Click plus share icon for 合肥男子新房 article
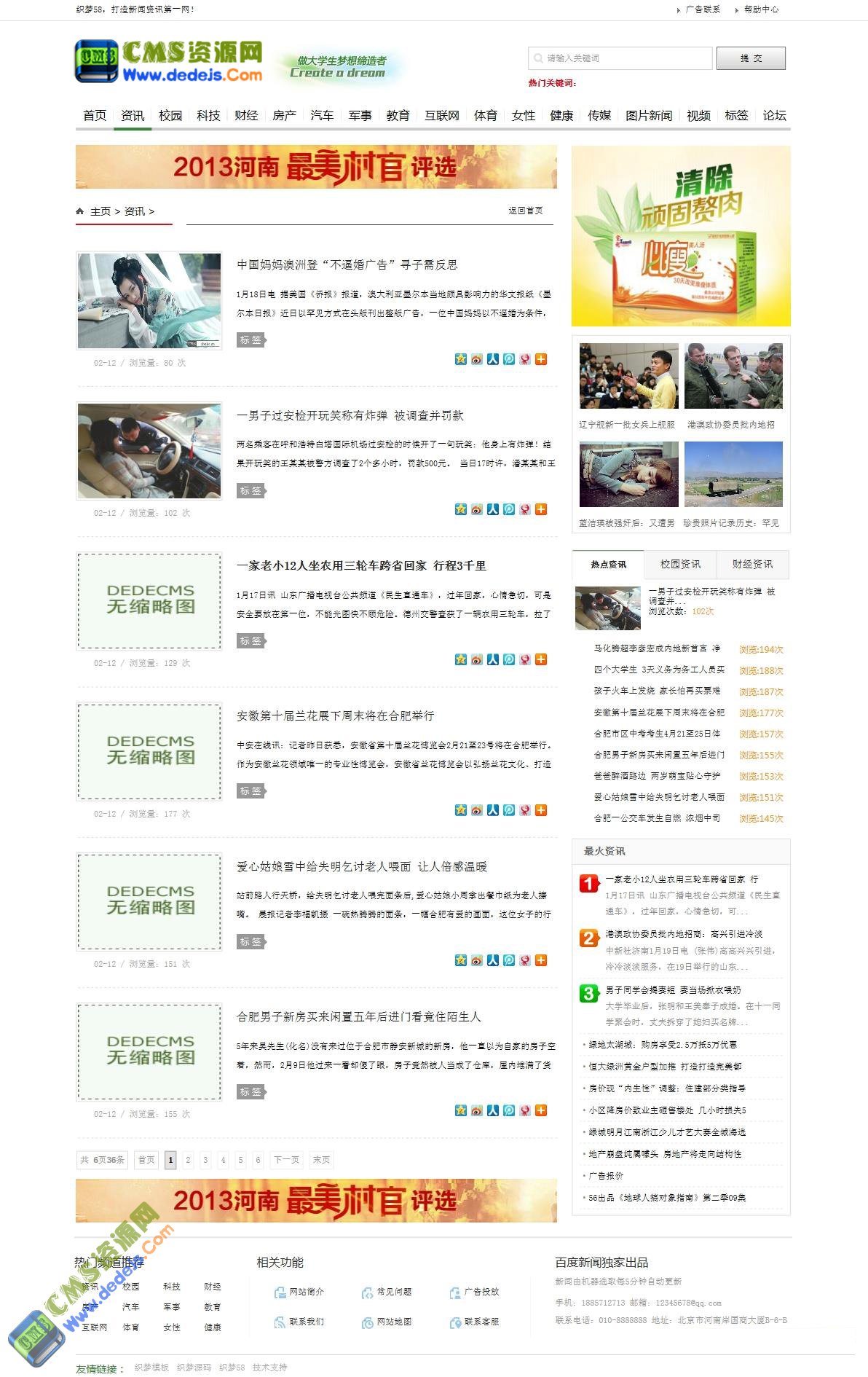The height and width of the screenshot is (1377, 868). point(540,1110)
